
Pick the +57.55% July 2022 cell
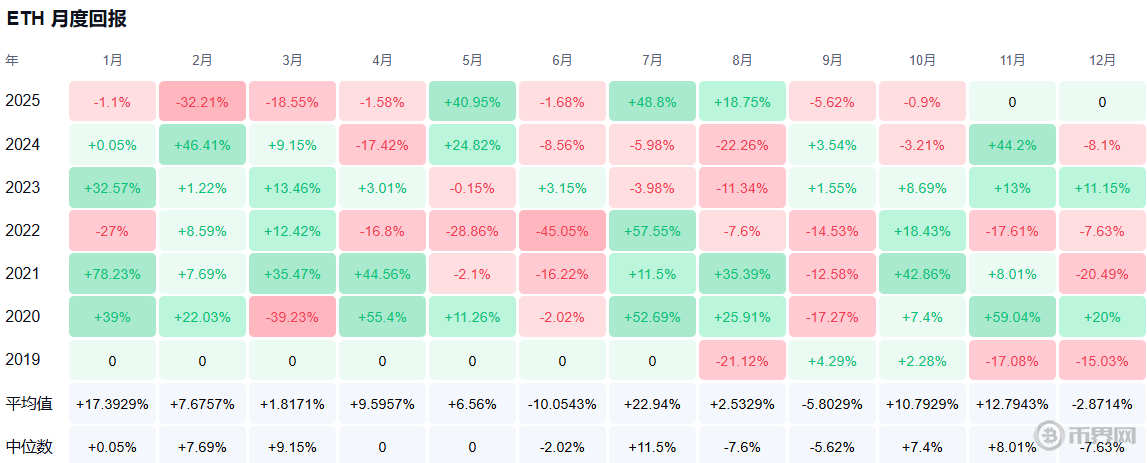652,231
